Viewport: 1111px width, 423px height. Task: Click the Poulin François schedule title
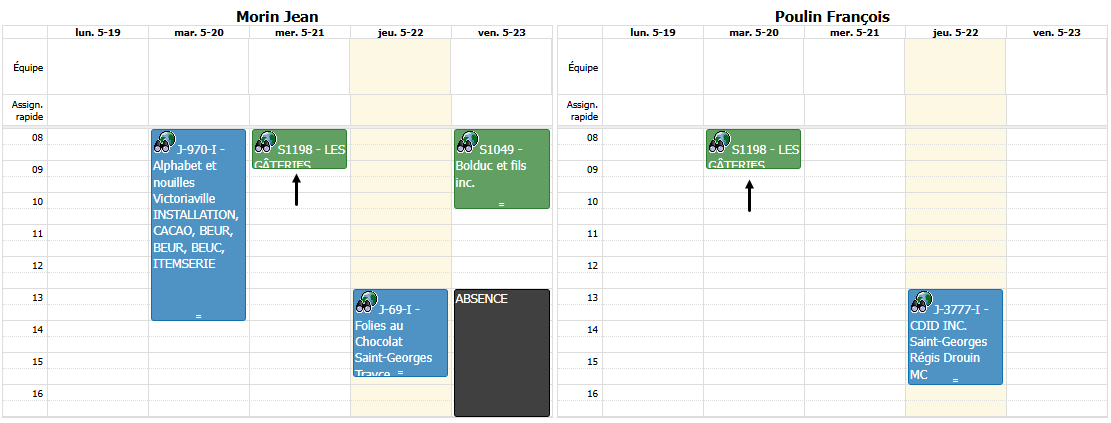pyautogui.click(x=833, y=16)
